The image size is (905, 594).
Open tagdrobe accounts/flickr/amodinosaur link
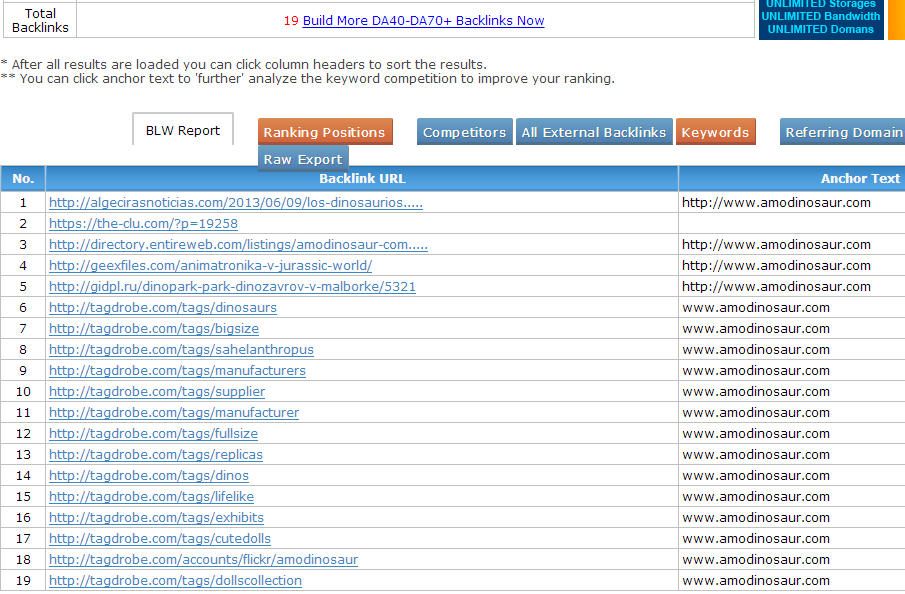(203, 559)
